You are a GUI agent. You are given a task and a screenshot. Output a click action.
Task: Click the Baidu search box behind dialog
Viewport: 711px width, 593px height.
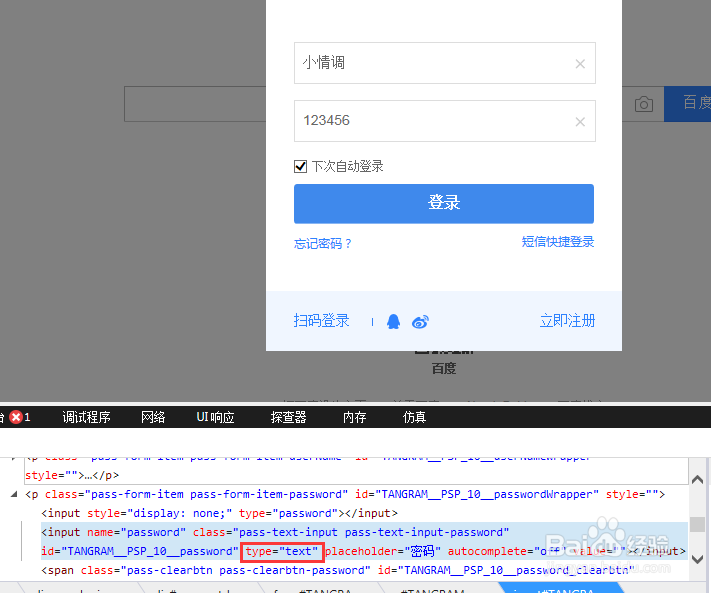click(195, 104)
